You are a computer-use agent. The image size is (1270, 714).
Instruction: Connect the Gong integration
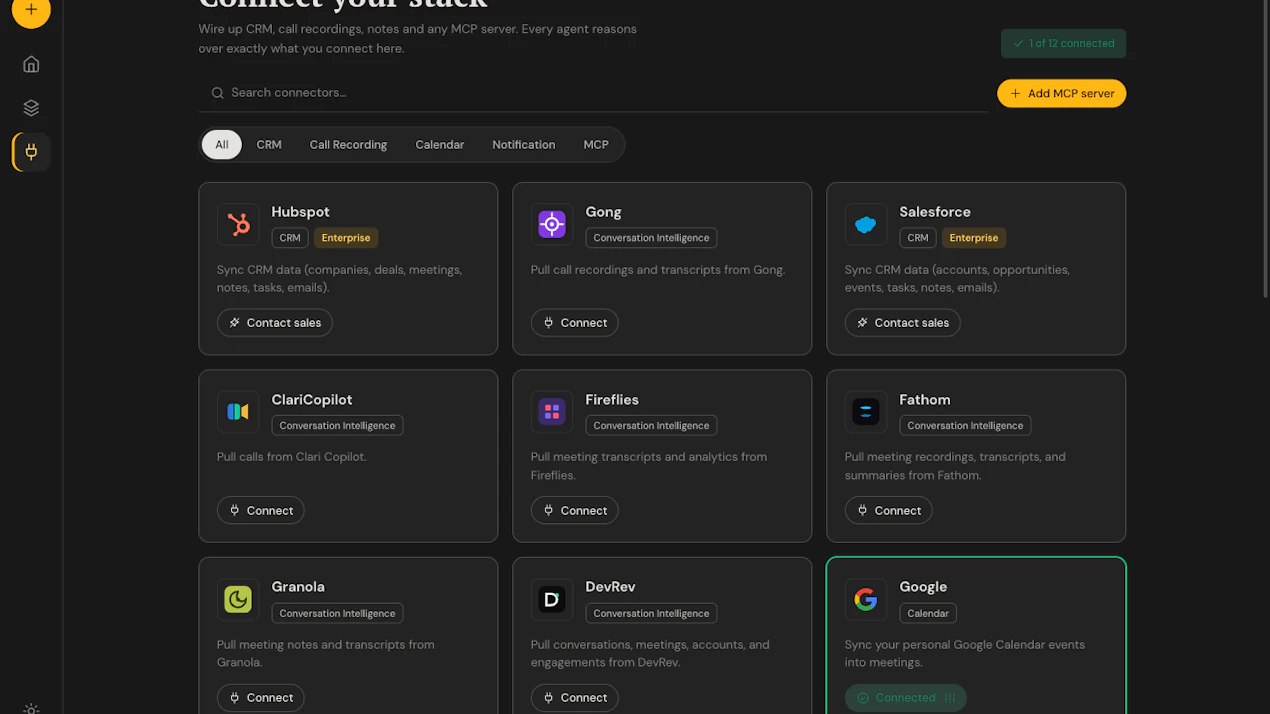pyautogui.click(x=575, y=323)
